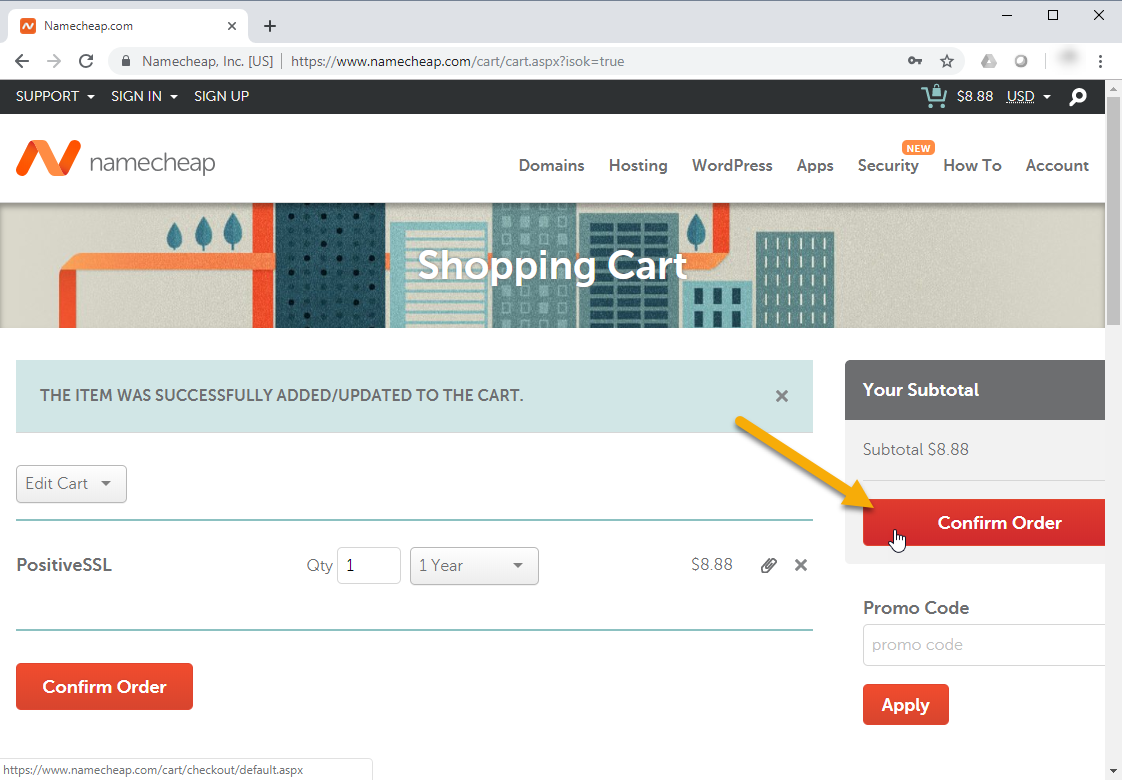Click Confirm Order below the cart items
This screenshot has width=1122, height=780.
click(x=104, y=686)
